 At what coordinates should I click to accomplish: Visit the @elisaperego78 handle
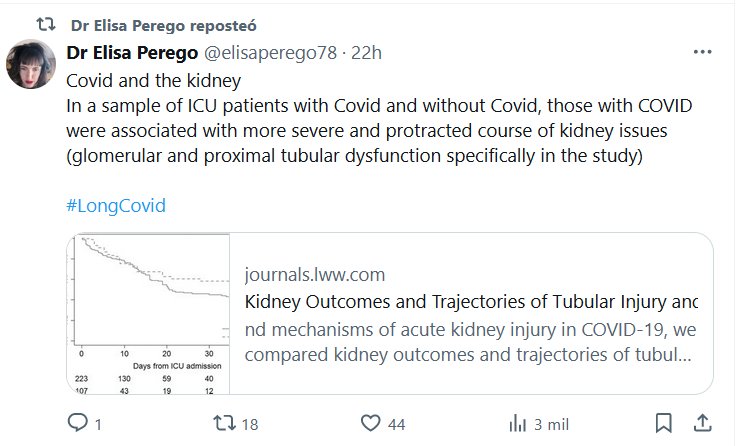click(x=274, y=52)
